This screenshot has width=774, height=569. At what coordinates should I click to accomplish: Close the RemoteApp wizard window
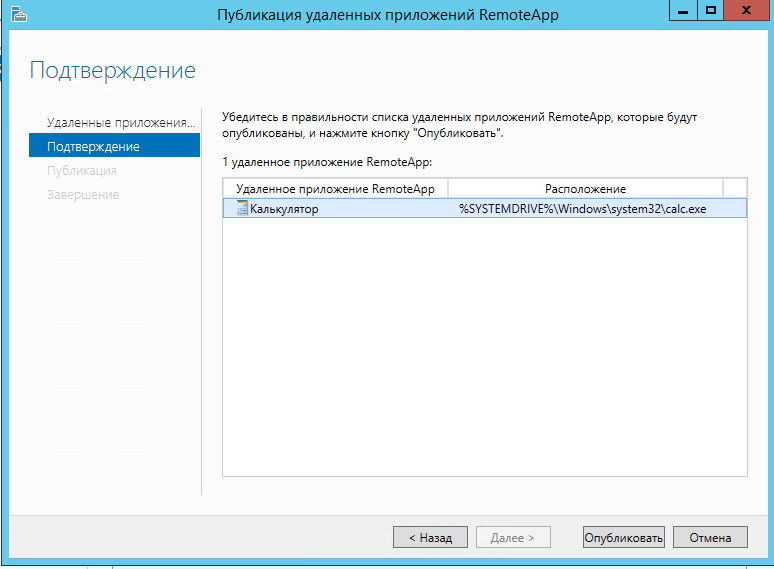746,10
